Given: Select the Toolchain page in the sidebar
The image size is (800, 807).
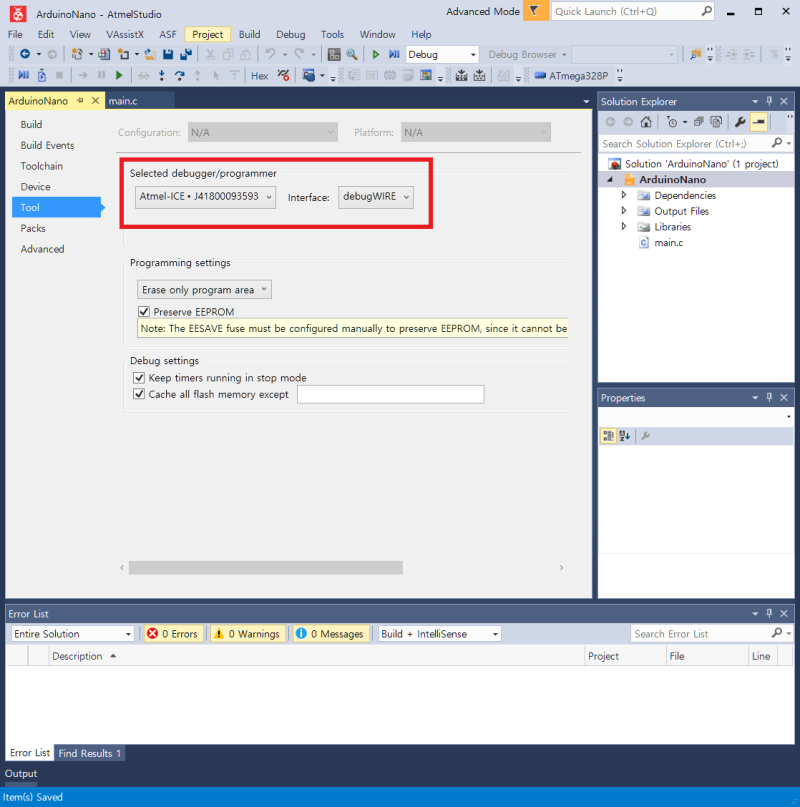Looking at the screenshot, I should click(x=42, y=166).
